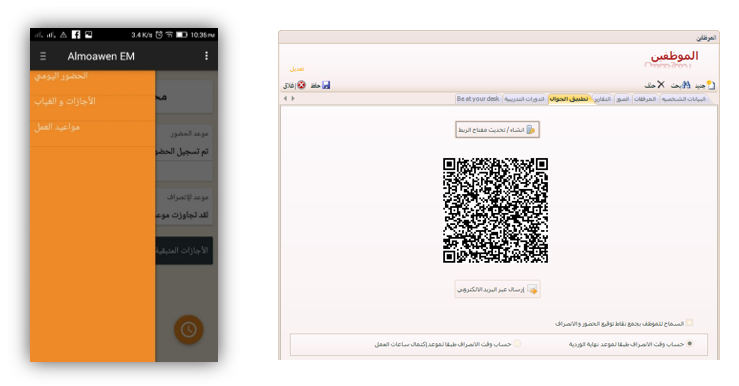Click the Delete (حذف) X icon
Viewport: 739px width, 386px height.
pyautogui.click(x=661, y=84)
